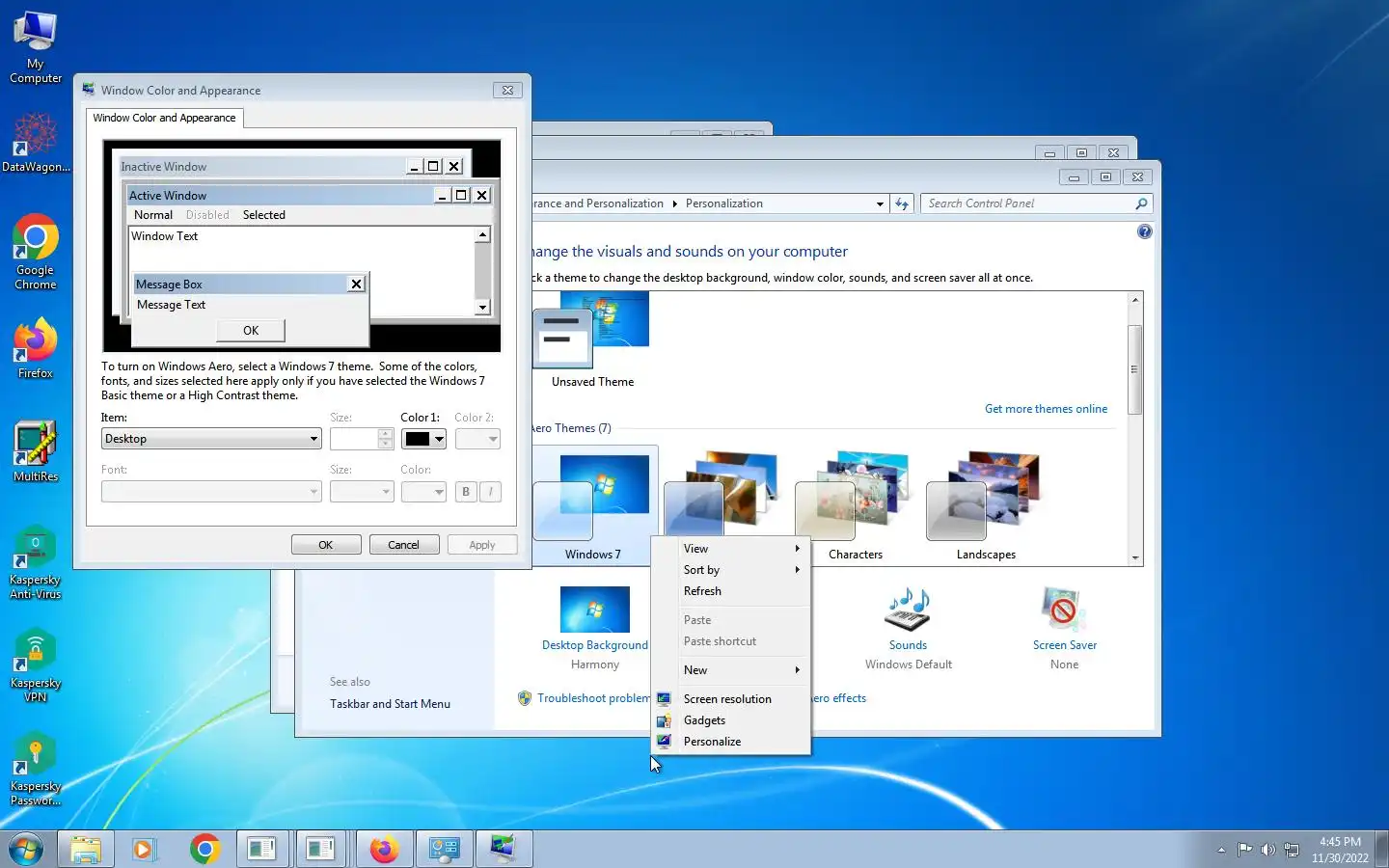Image resolution: width=1389 pixels, height=868 pixels.
Task: Click the preview Message Box OK button
Action: point(251,331)
